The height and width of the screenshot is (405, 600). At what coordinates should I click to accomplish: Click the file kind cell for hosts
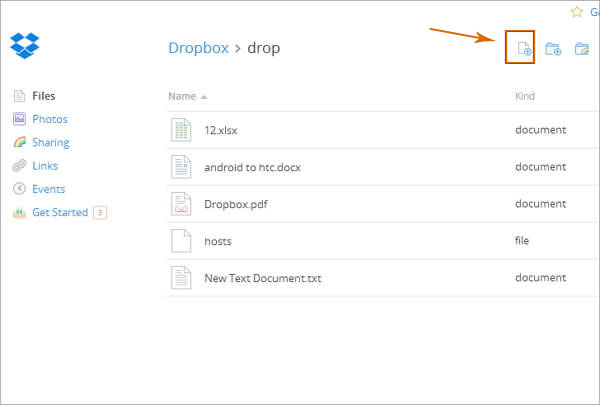click(x=522, y=240)
